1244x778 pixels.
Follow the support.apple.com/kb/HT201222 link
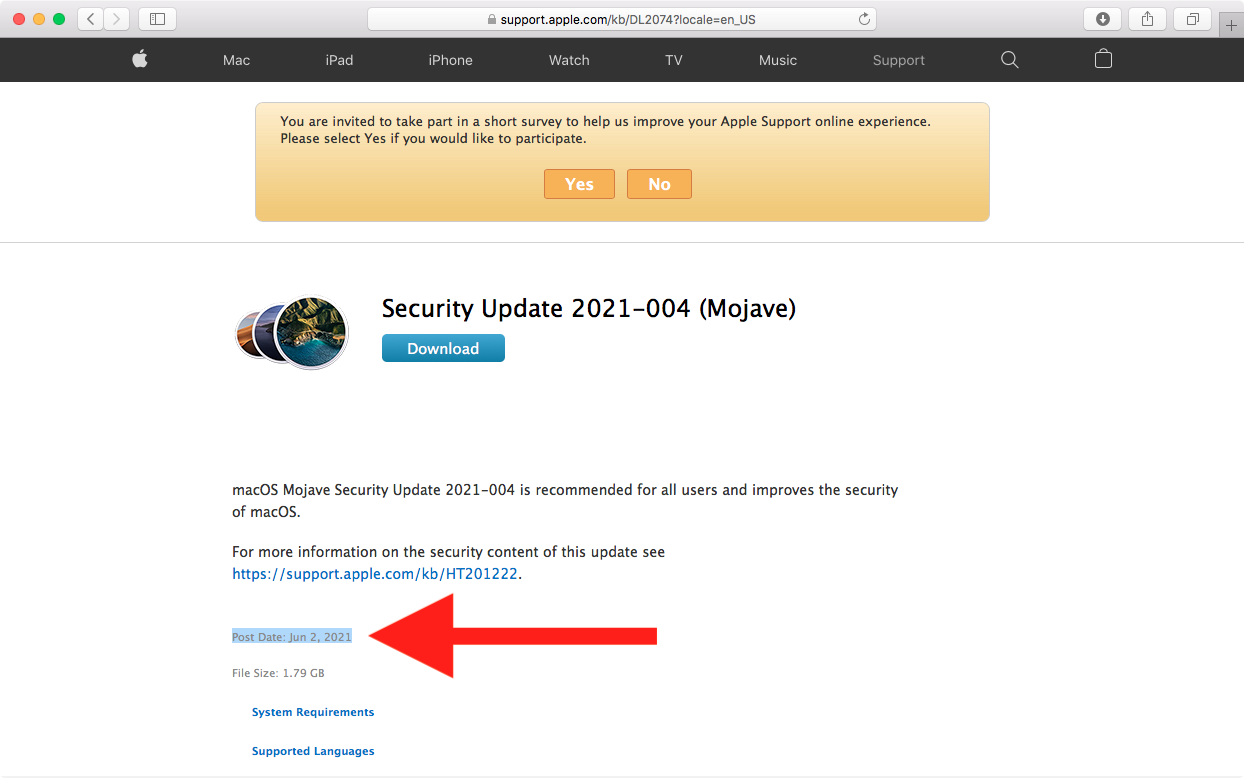(x=376, y=574)
